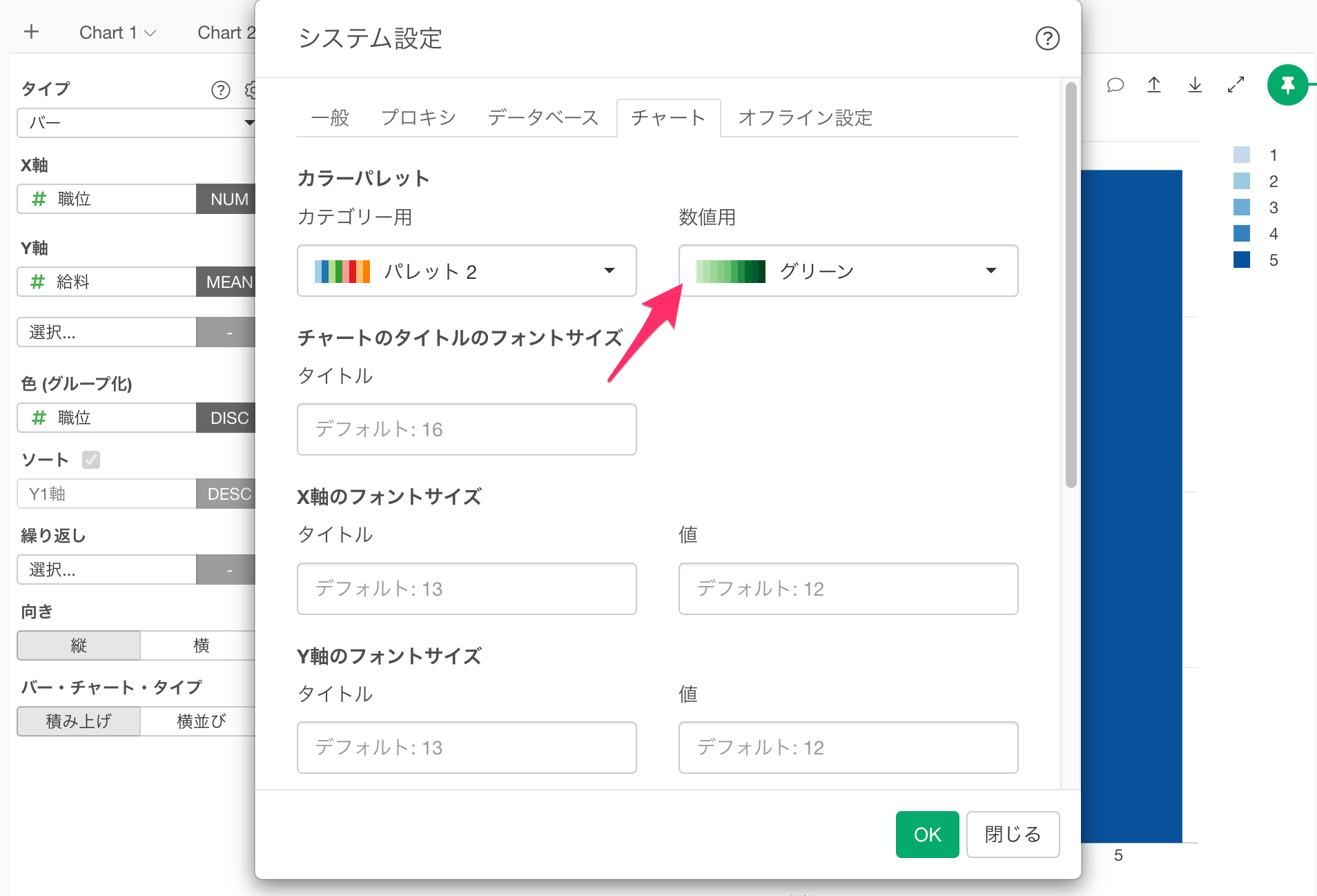The image size is (1317, 896).
Task: Switch to the Chart 2 tab
Action: tap(226, 32)
